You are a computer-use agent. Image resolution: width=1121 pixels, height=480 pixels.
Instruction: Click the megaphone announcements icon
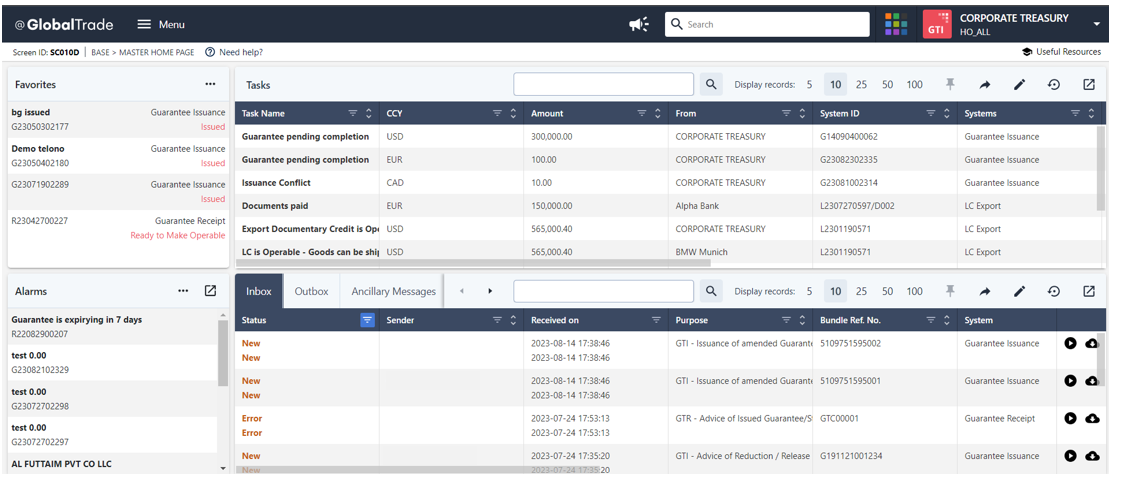pos(638,24)
